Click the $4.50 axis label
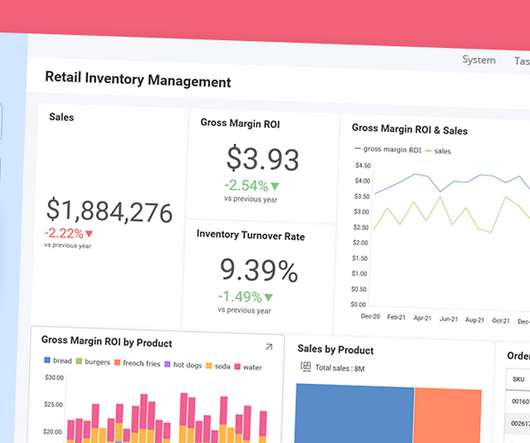The width and height of the screenshot is (530, 443). pos(363,165)
